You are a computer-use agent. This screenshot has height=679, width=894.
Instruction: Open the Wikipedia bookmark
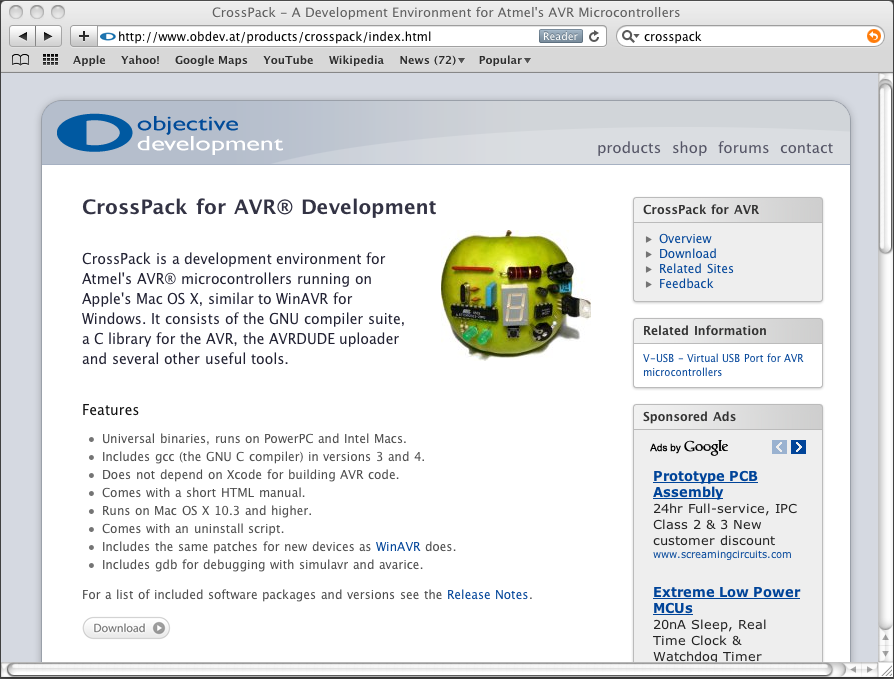[x=356, y=60]
